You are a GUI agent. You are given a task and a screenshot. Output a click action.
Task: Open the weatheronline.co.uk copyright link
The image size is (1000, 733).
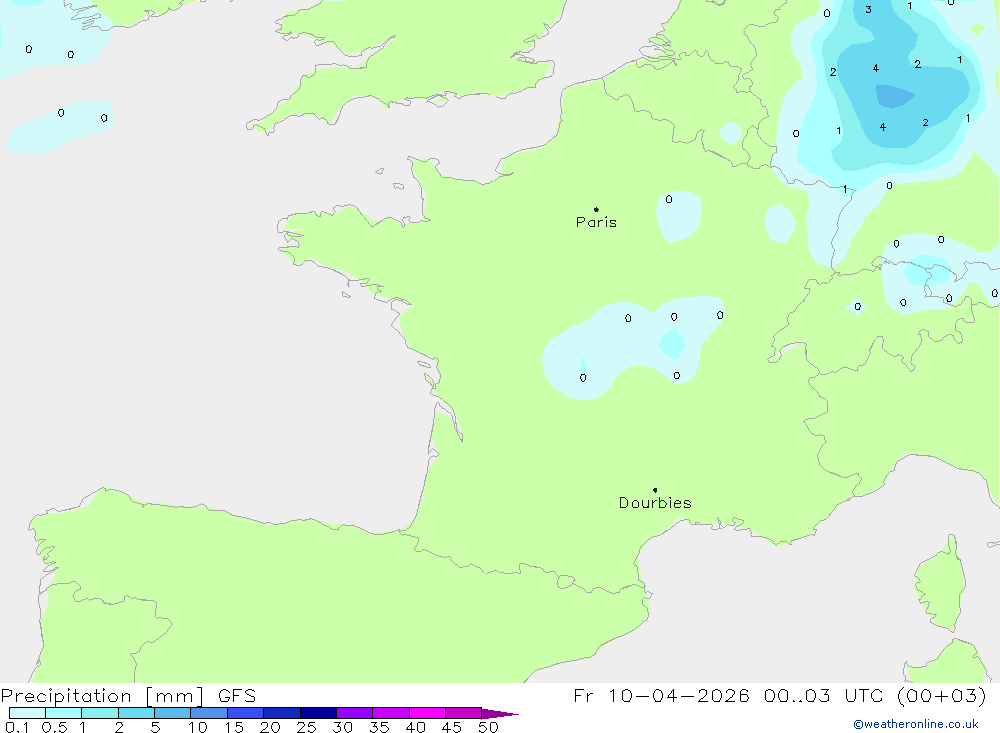[x=916, y=724]
